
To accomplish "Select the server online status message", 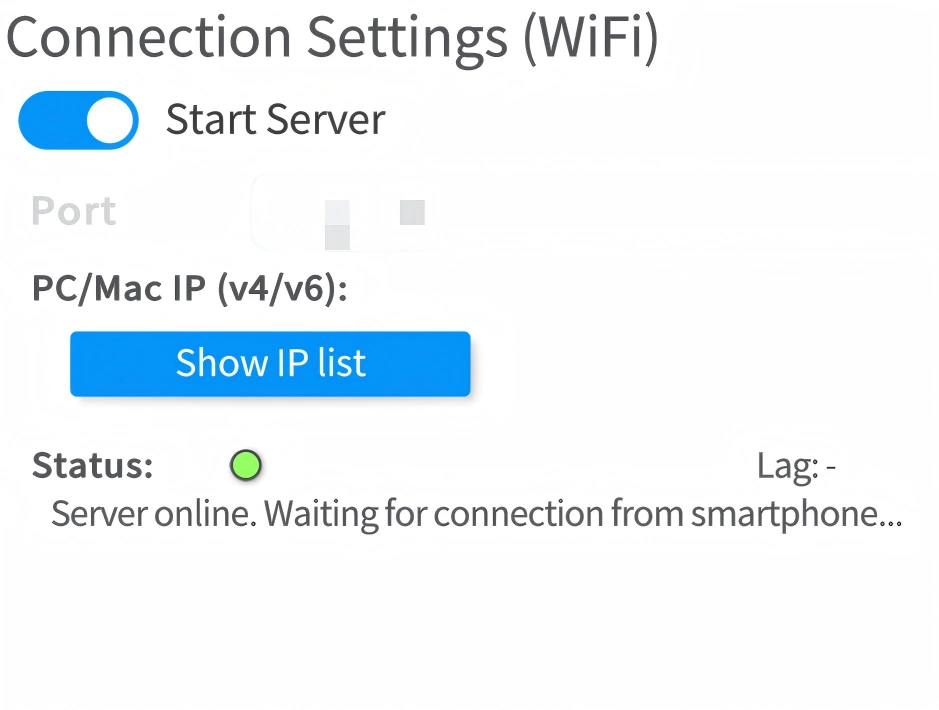I will (x=476, y=513).
